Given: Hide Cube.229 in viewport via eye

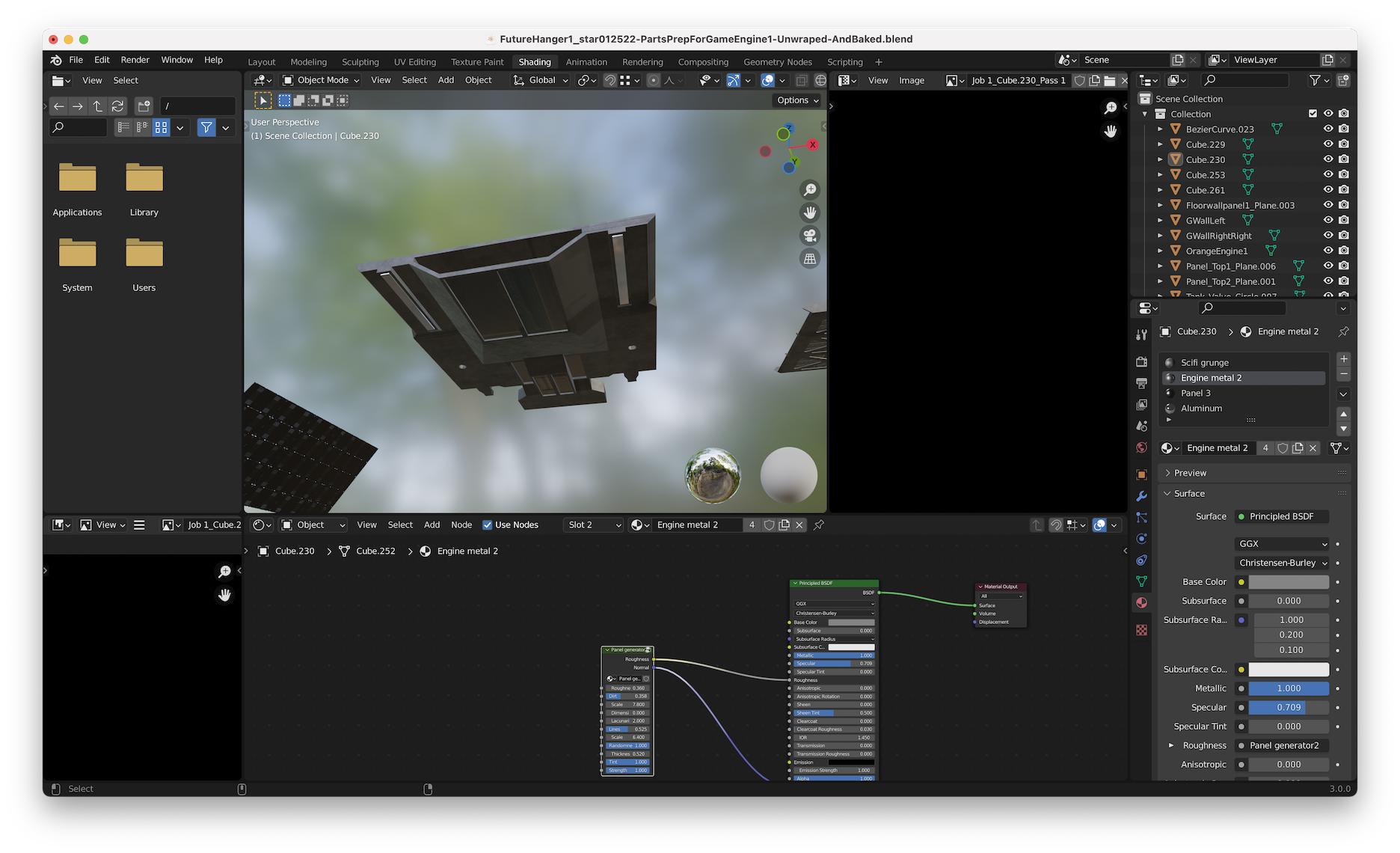Looking at the screenshot, I should 1328,144.
